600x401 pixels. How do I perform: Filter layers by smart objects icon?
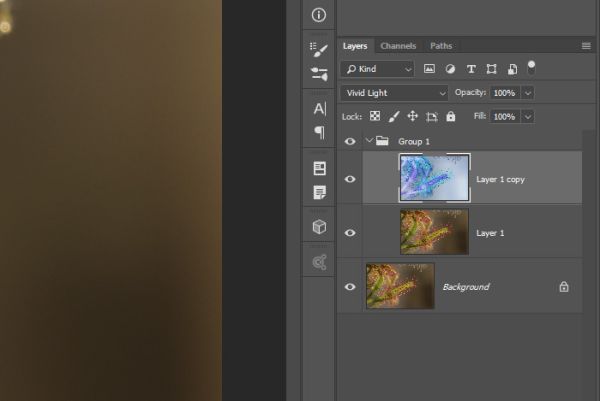[x=512, y=69]
